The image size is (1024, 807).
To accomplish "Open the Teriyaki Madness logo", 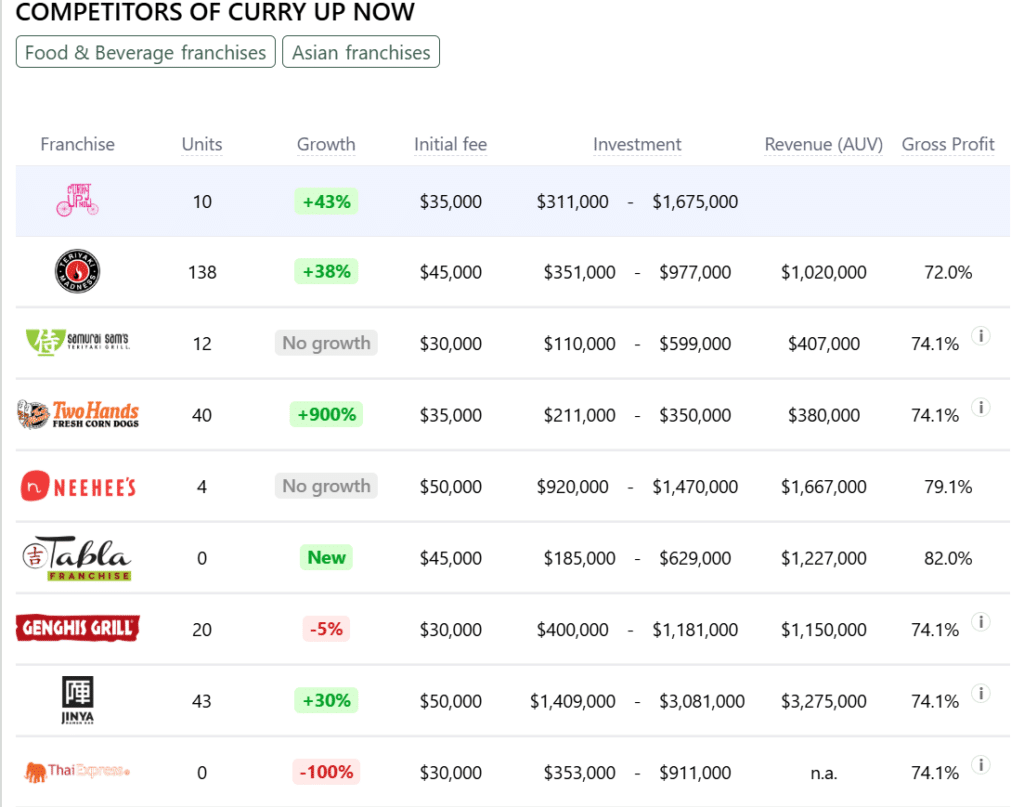I will (x=77, y=271).
